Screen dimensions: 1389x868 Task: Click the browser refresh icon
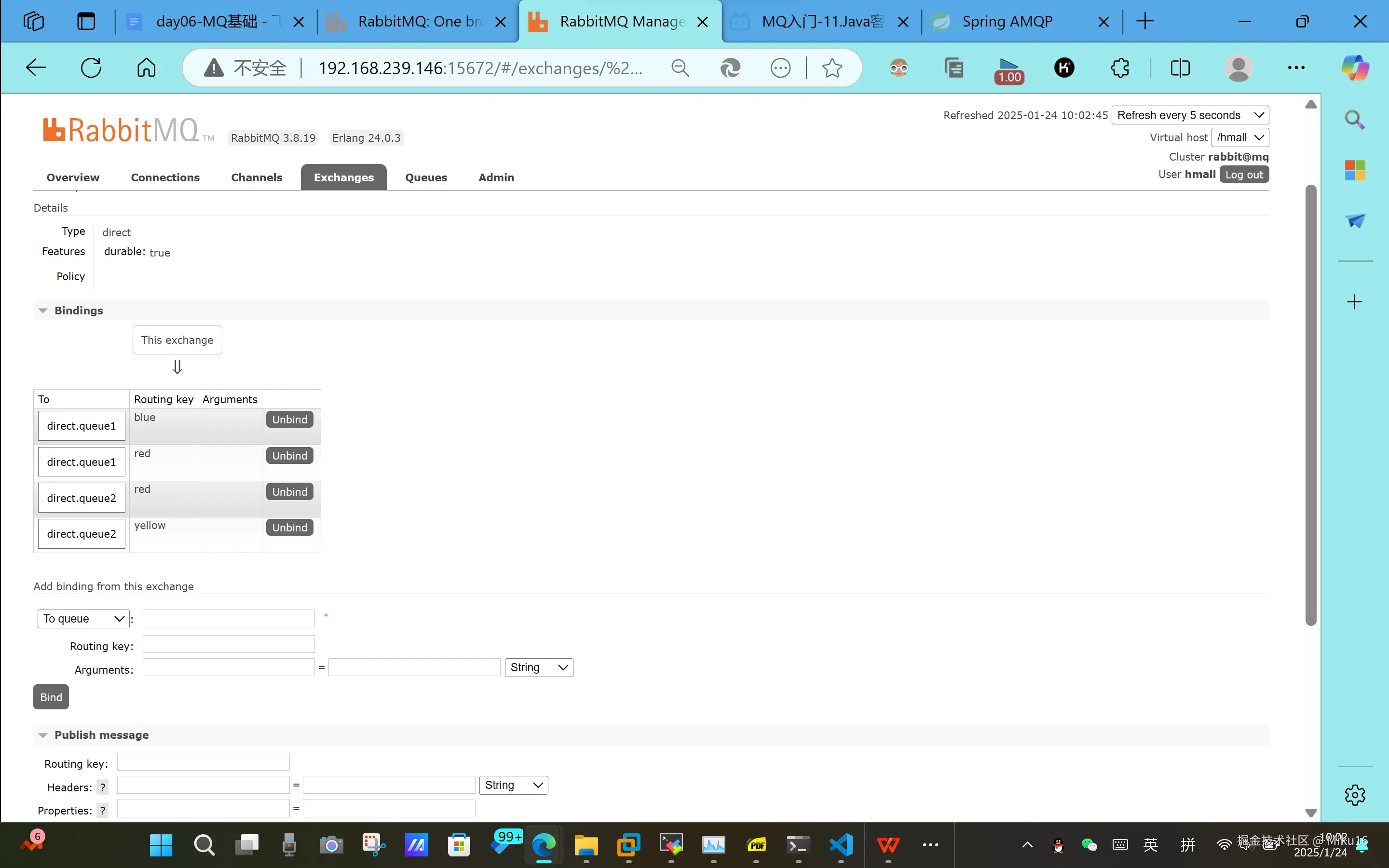click(91, 68)
